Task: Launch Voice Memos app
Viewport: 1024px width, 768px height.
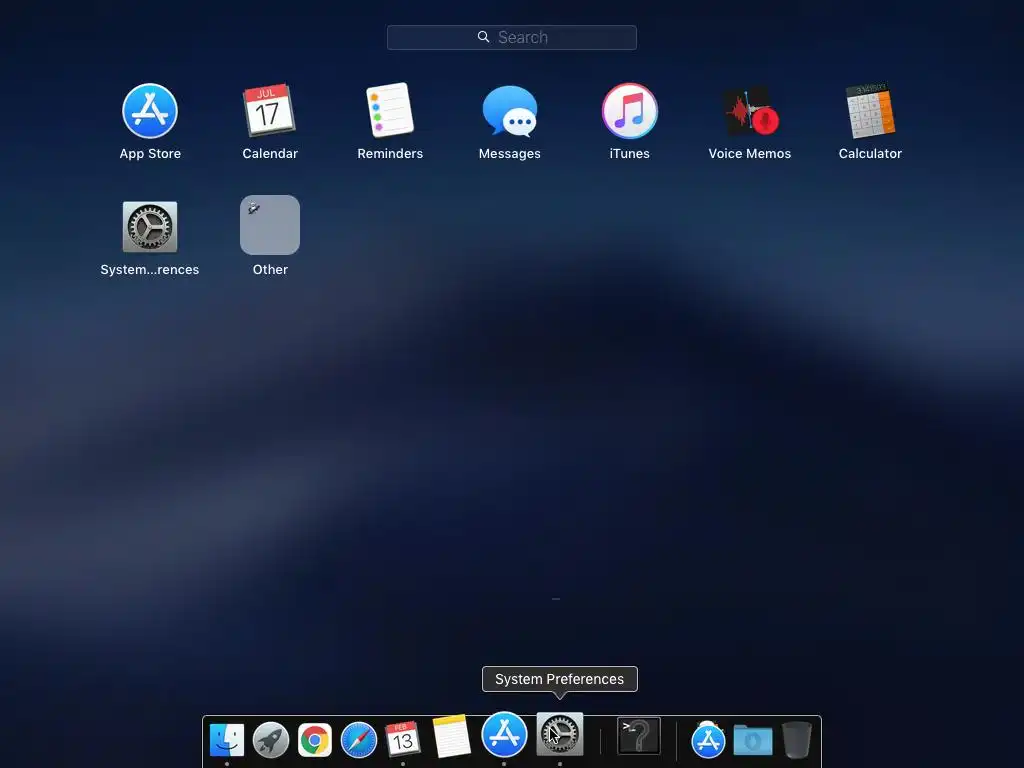Action: (x=750, y=111)
